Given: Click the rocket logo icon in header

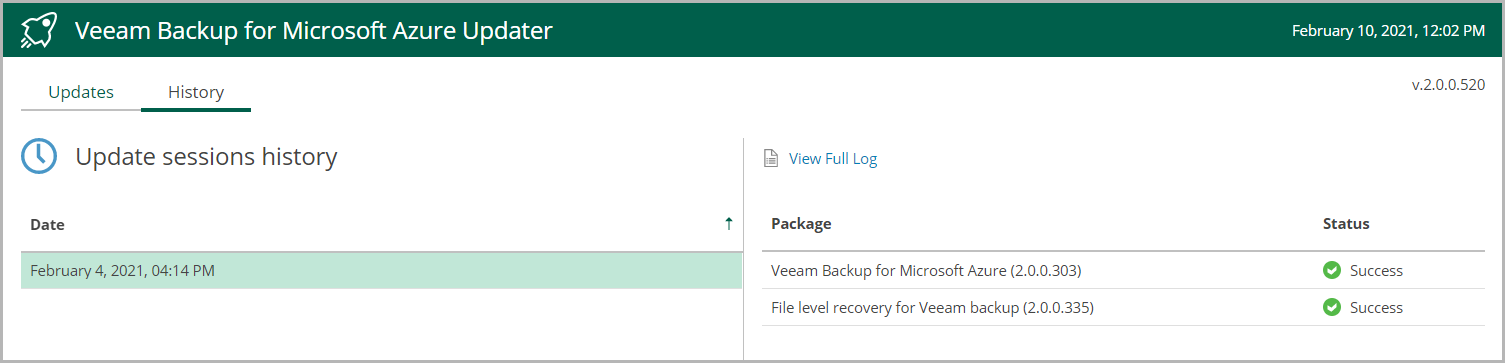Looking at the screenshot, I should point(38,31).
